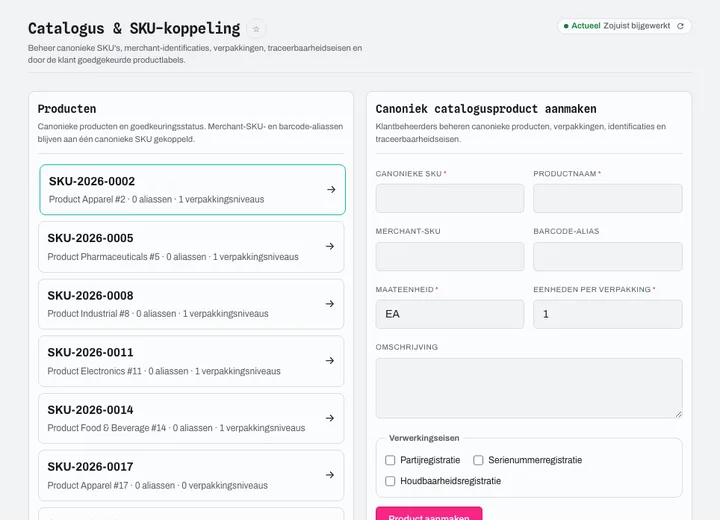Select the SKU-2026-0017 product title
Viewport: 720px width, 520px height.
tap(90, 467)
